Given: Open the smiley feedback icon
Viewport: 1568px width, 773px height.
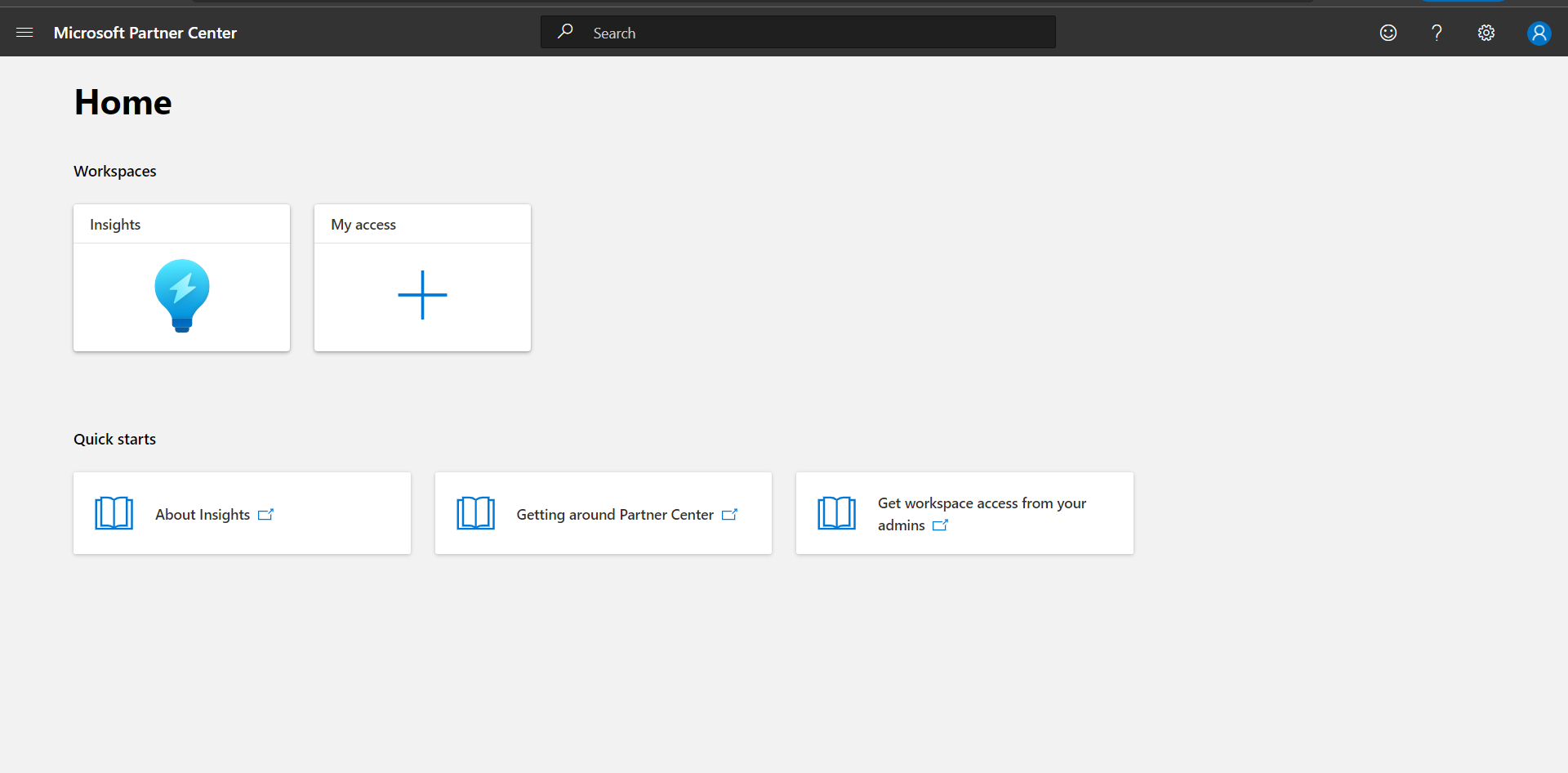Looking at the screenshot, I should (x=1388, y=33).
